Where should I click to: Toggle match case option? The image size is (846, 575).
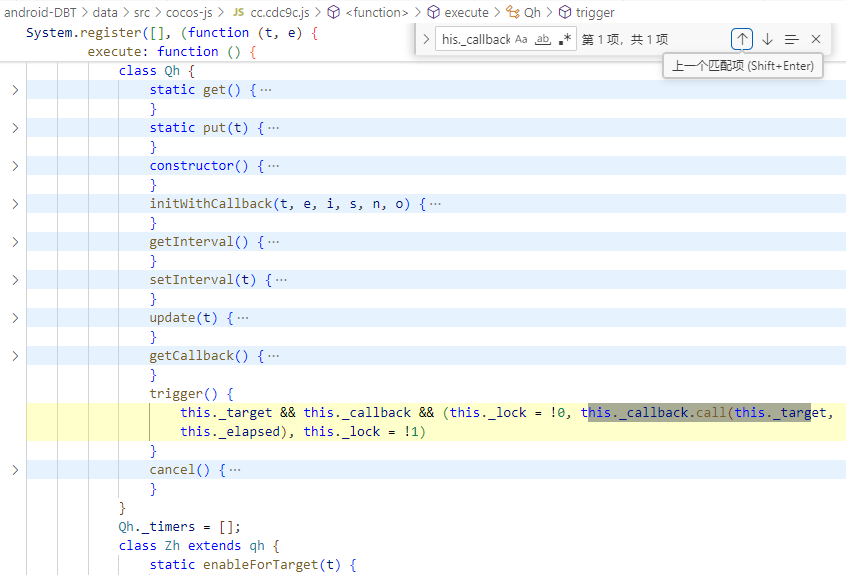point(521,39)
